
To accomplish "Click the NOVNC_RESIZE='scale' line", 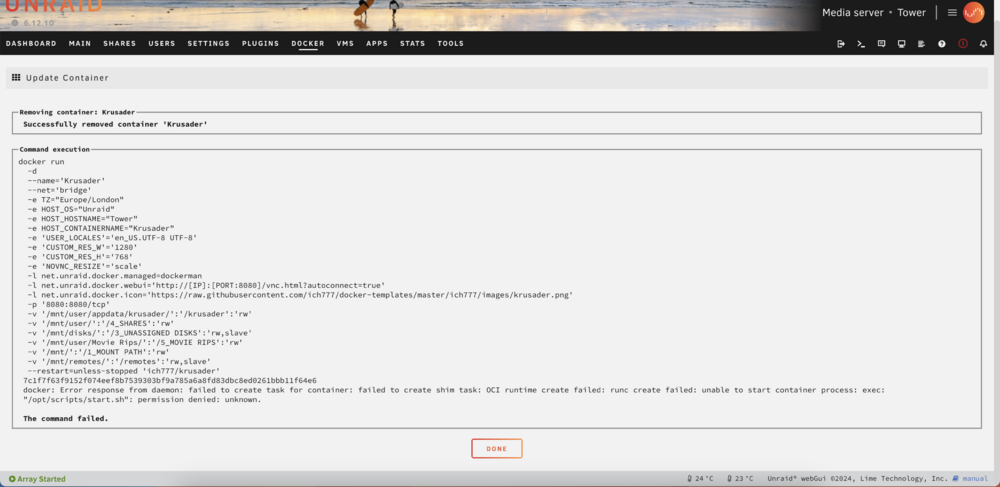I will point(85,266).
